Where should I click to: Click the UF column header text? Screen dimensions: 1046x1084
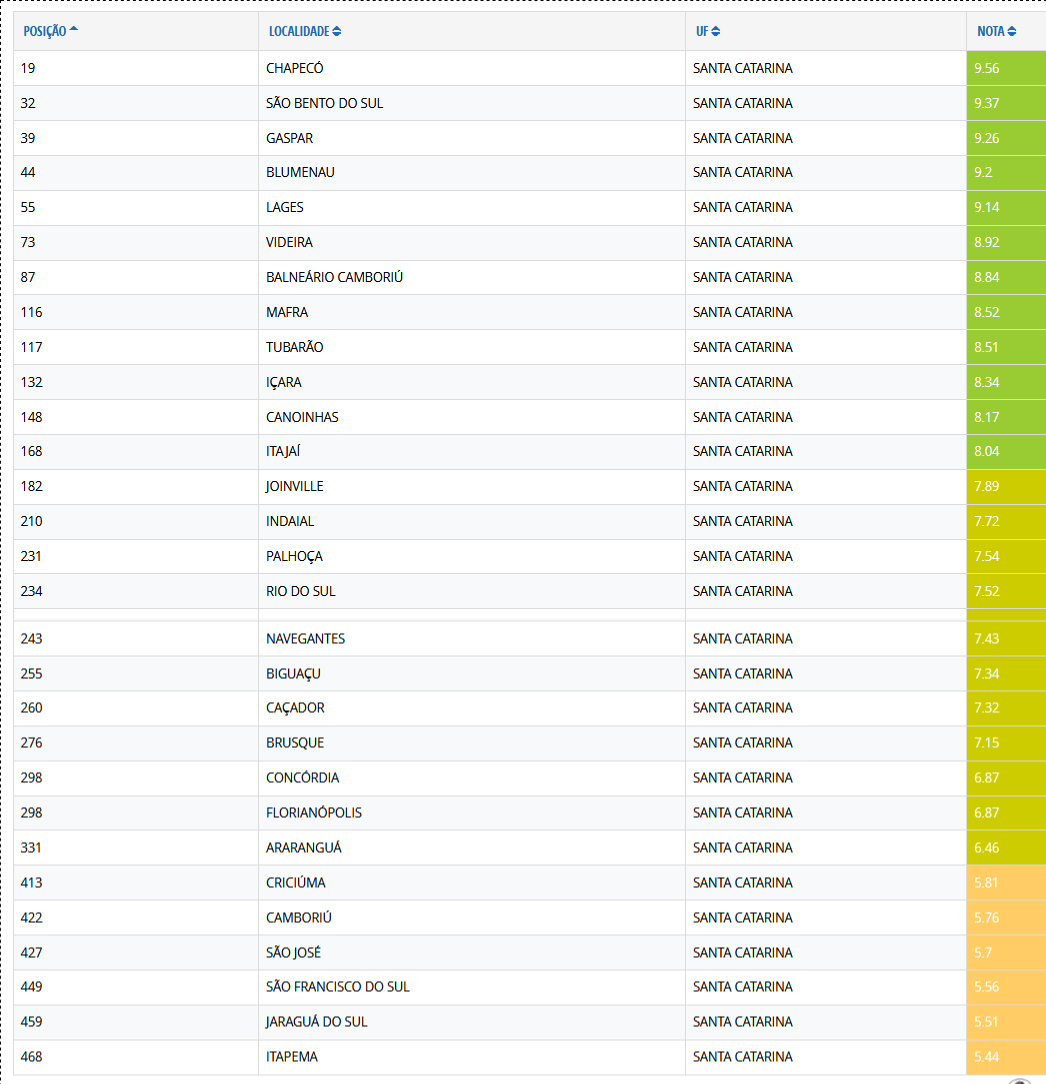click(702, 32)
